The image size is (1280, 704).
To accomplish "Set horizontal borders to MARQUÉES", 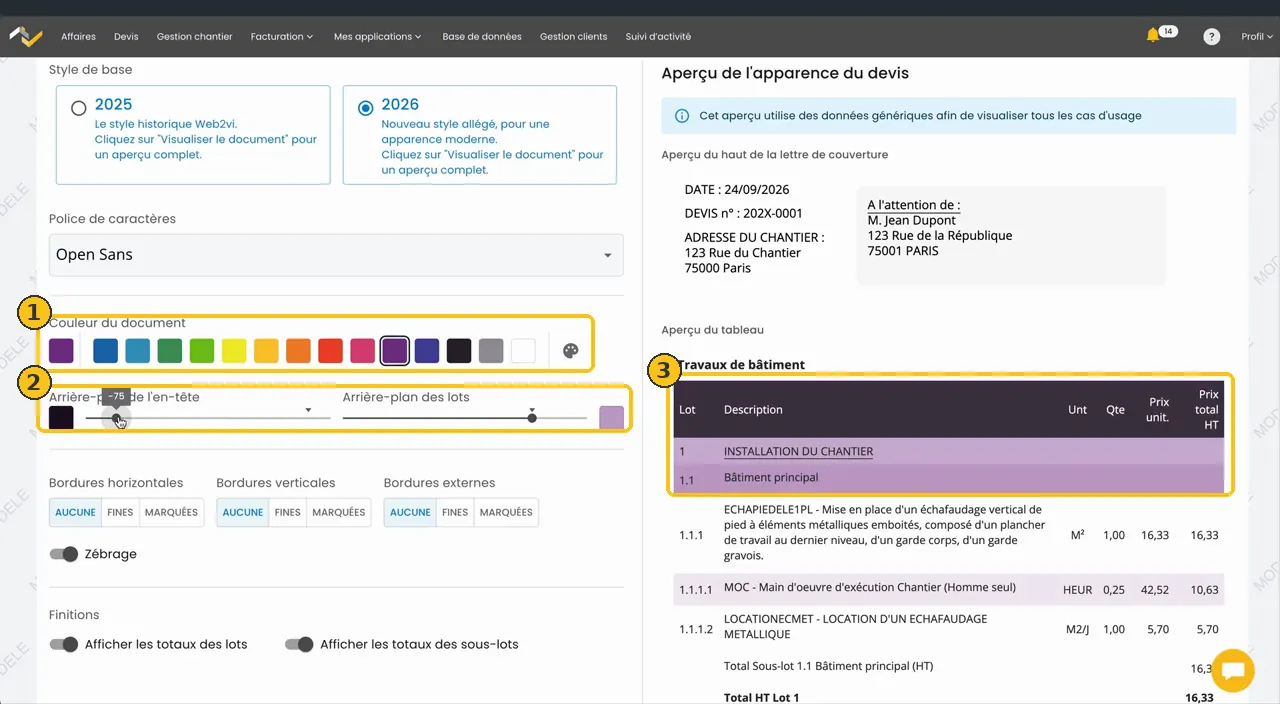I will coord(171,512).
